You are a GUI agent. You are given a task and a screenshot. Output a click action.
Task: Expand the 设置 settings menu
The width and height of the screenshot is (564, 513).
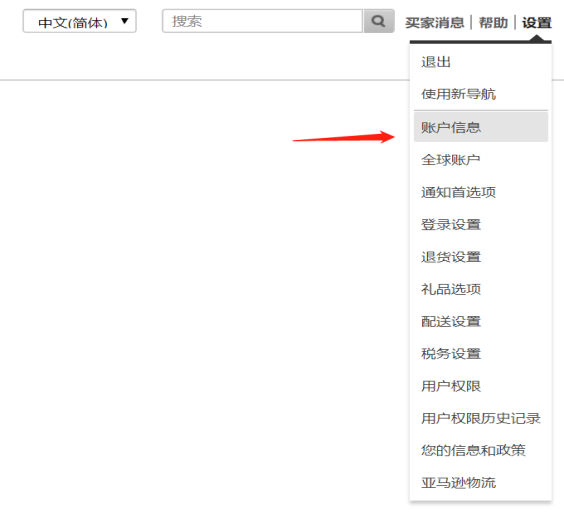[x=537, y=23]
